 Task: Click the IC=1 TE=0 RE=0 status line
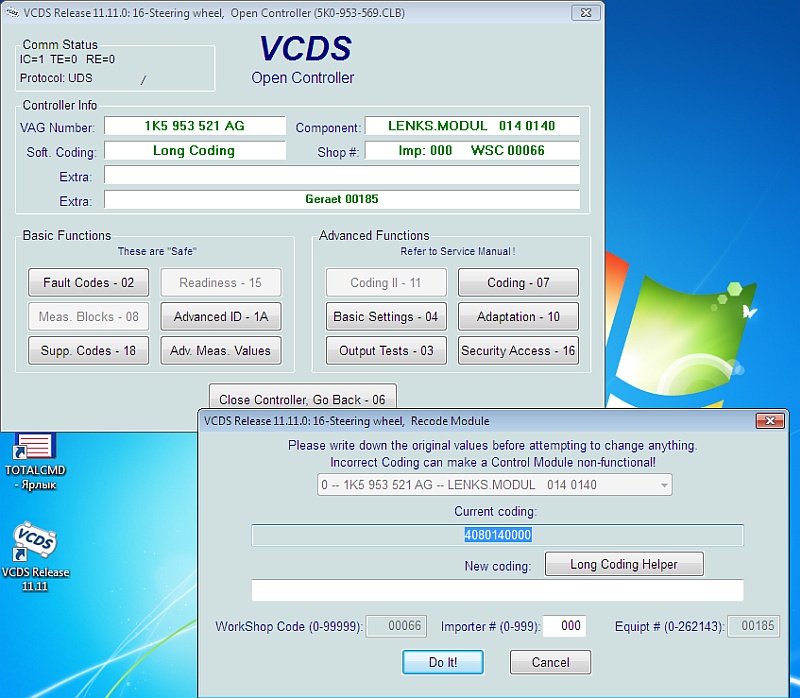[67, 59]
